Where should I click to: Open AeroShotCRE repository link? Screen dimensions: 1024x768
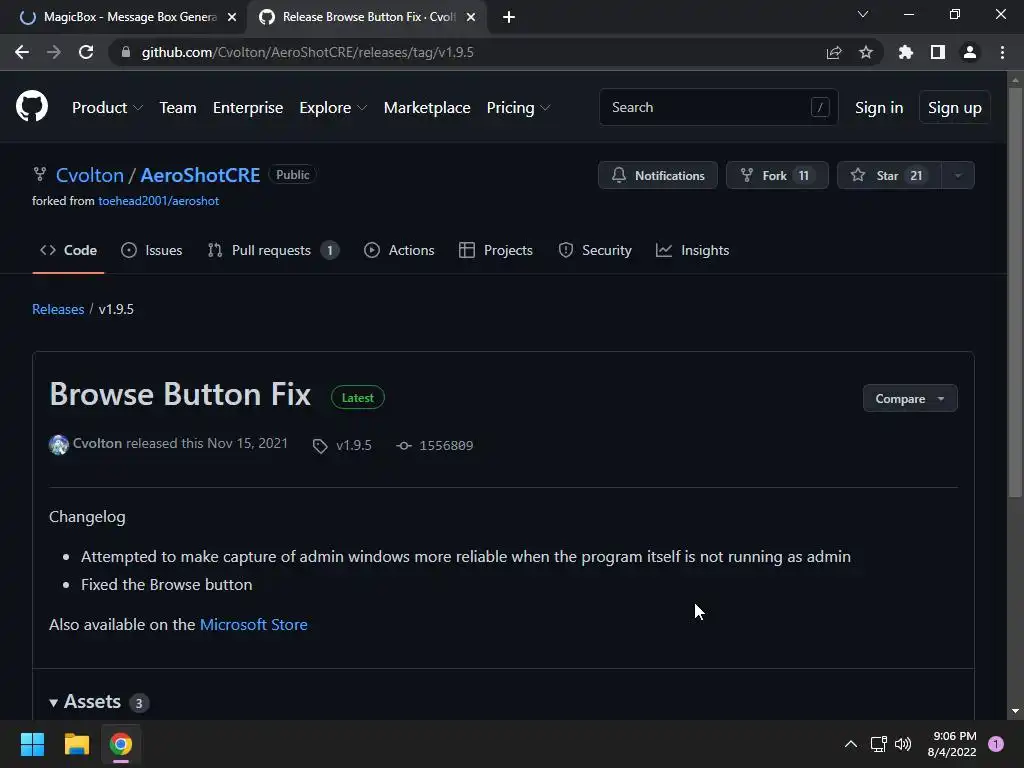point(200,175)
